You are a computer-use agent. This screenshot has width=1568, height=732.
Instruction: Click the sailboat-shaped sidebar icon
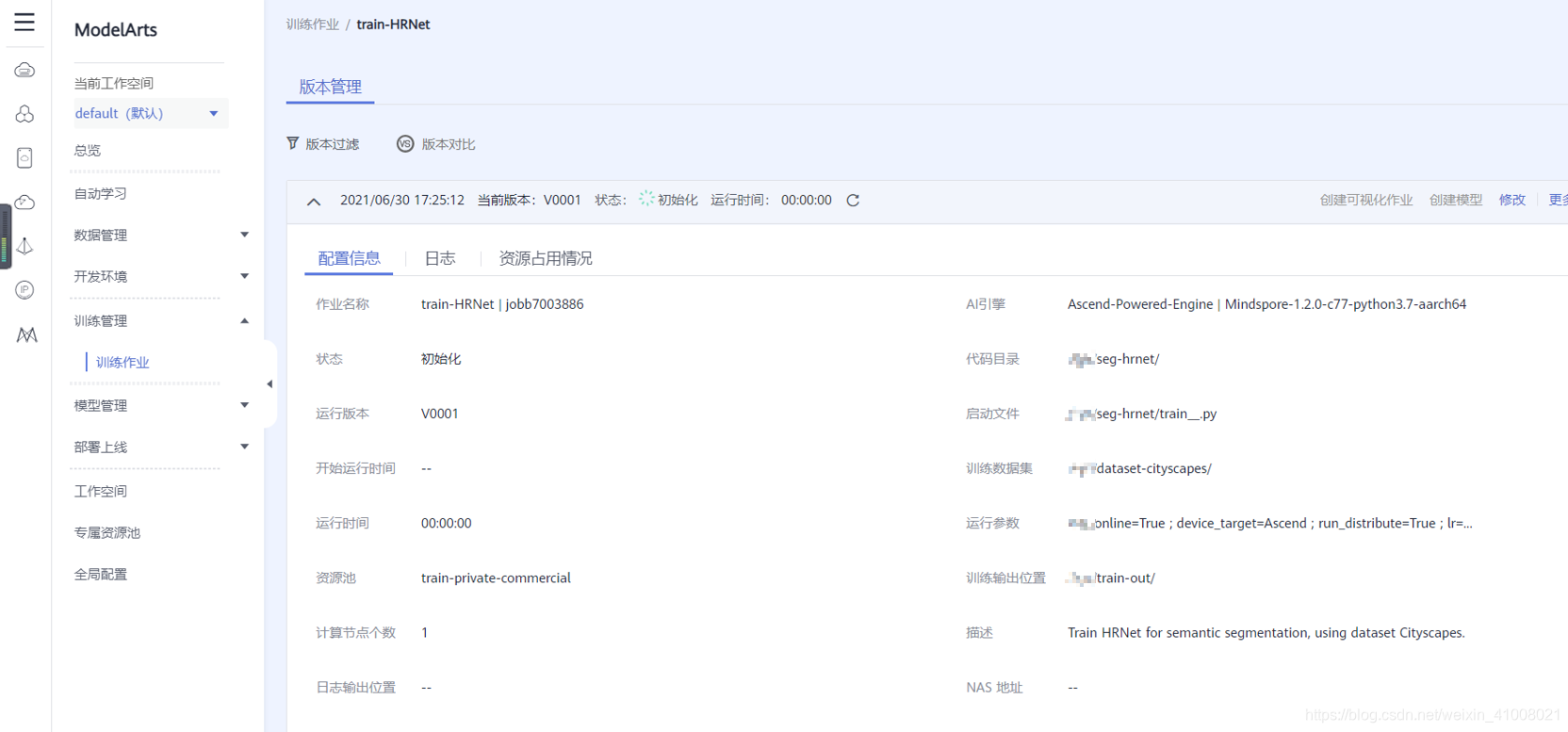[x=25, y=246]
